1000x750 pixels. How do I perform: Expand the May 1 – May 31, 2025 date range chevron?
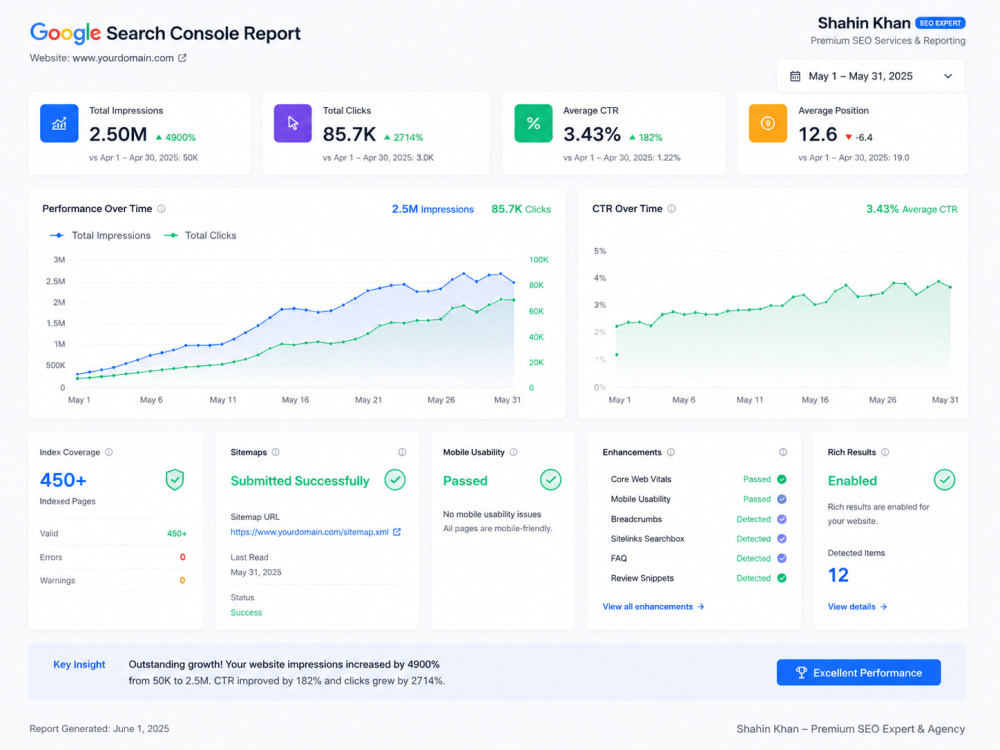pyautogui.click(x=948, y=77)
